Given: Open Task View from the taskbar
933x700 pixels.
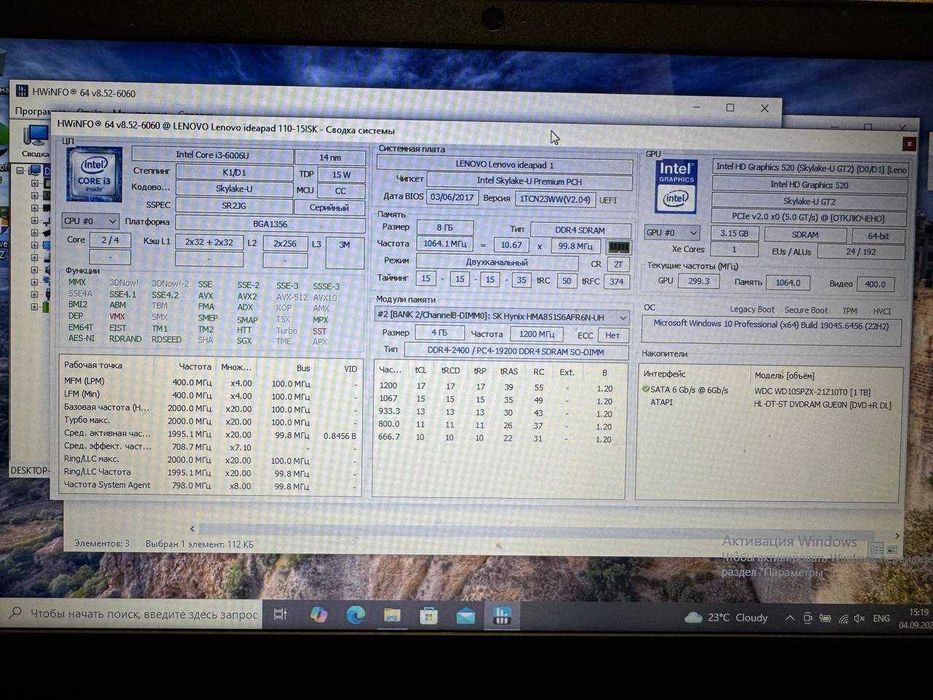Looking at the screenshot, I should (280, 614).
